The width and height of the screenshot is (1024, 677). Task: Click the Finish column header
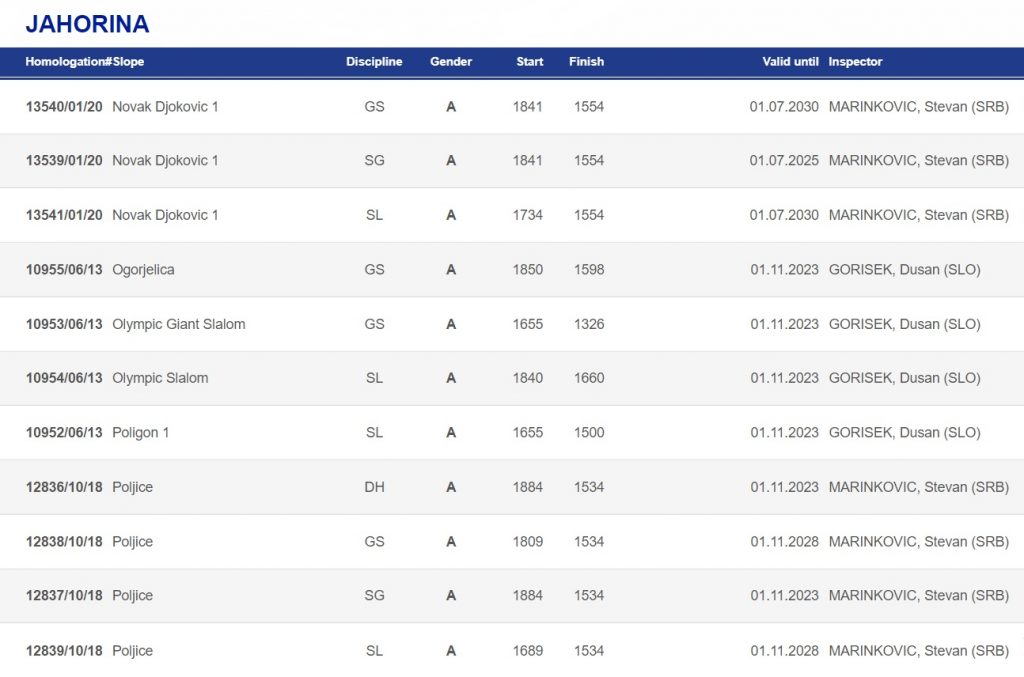pyautogui.click(x=586, y=62)
